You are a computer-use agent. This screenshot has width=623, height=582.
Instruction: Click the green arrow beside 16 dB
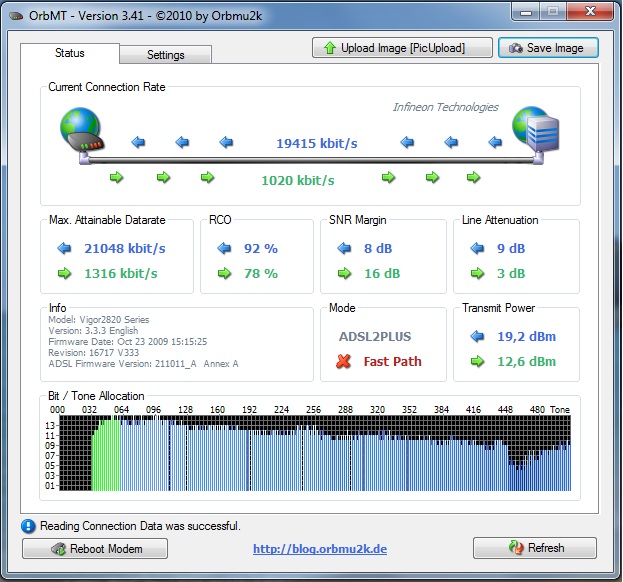pos(344,273)
